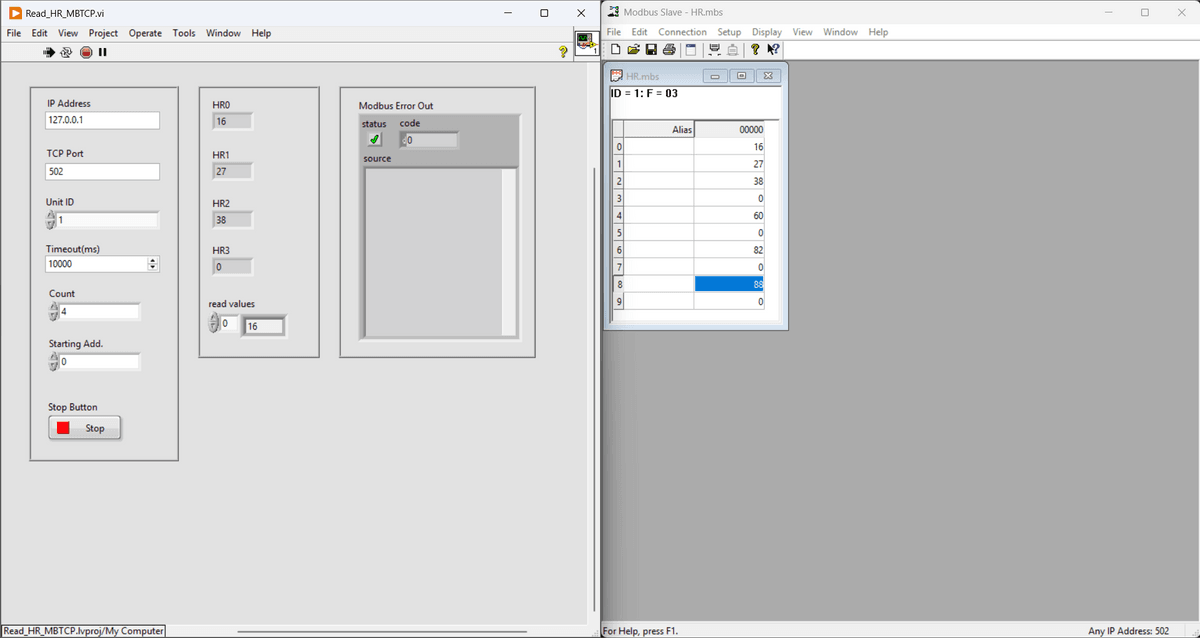The width and height of the screenshot is (1200, 638).
Task: Open file with the folder icon
Action: (633, 50)
